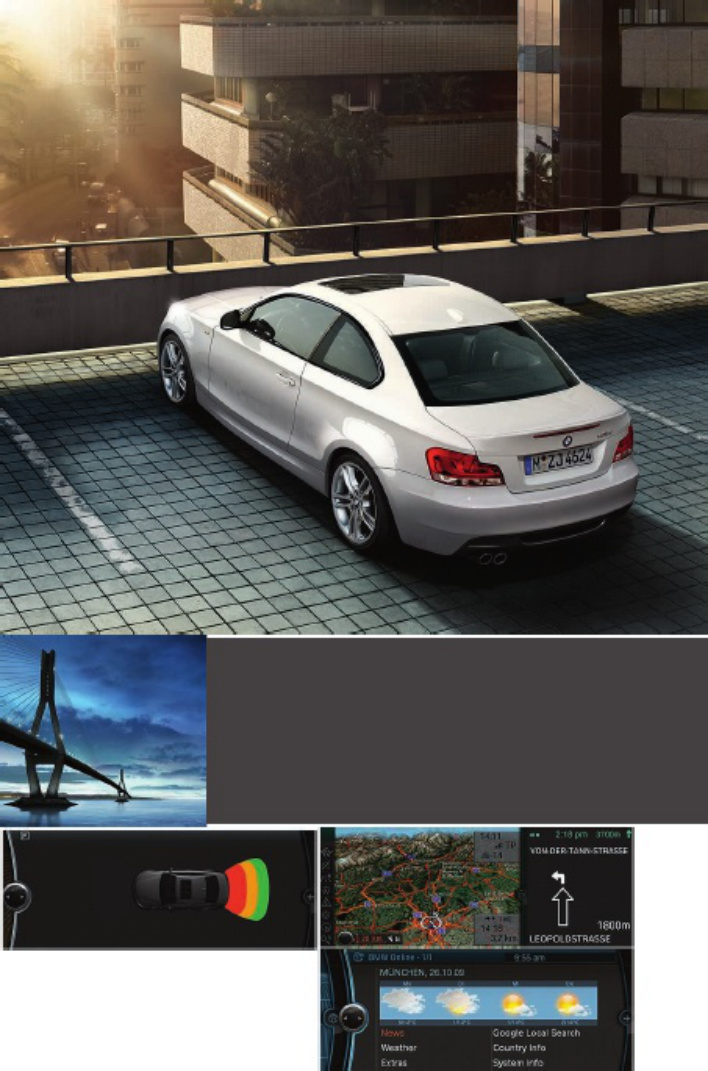Click the circular position marker on the map
Screen dimensions: 708x1071
(x=431, y=923)
